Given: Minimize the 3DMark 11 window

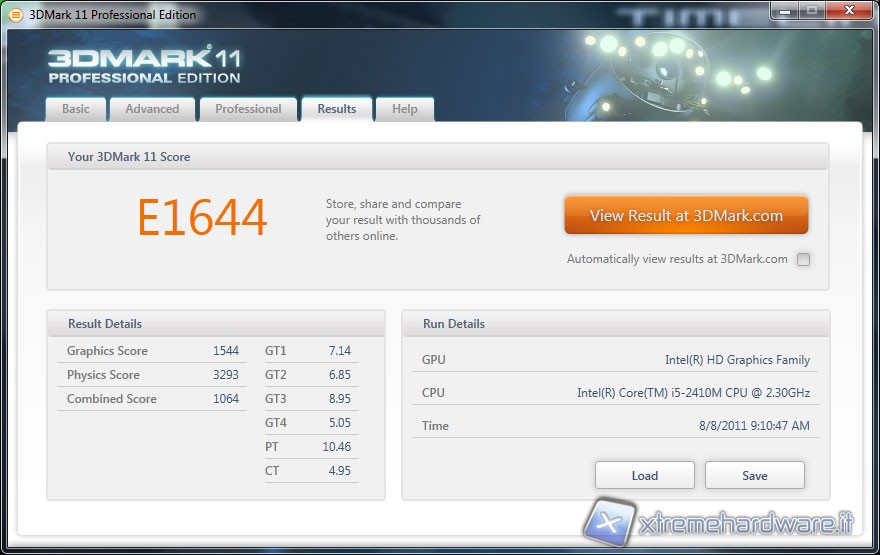Looking at the screenshot, I should [x=784, y=11].
